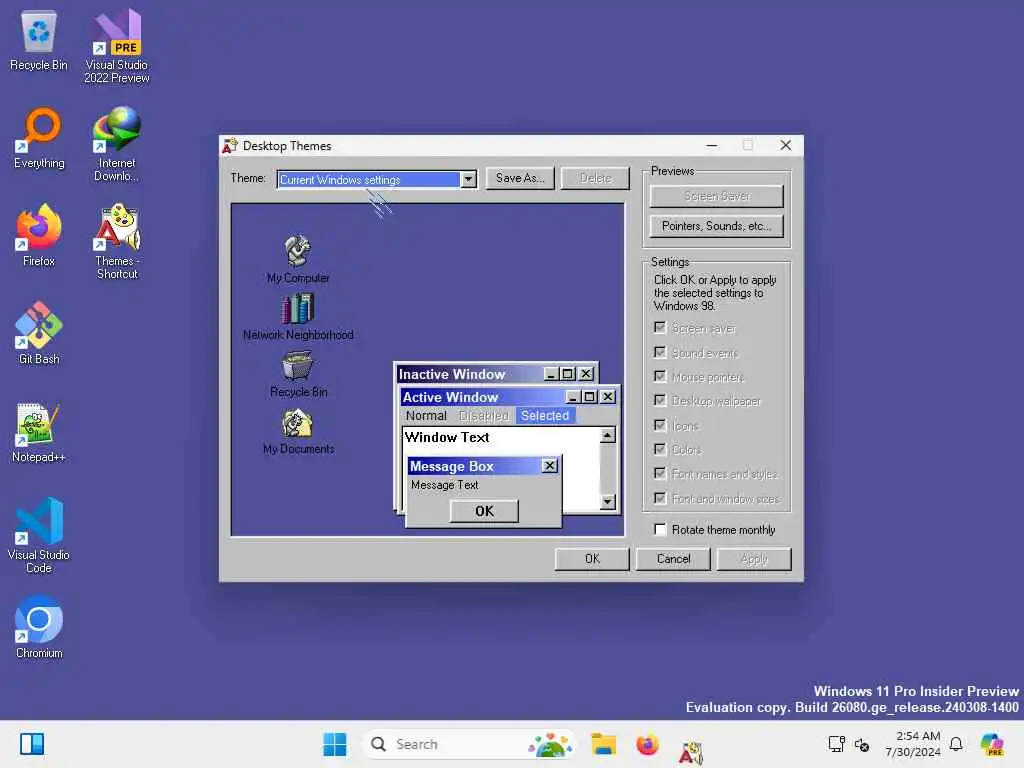Click the Screen Saver preview button
The image size is (1024, 768).
[716, 196]
